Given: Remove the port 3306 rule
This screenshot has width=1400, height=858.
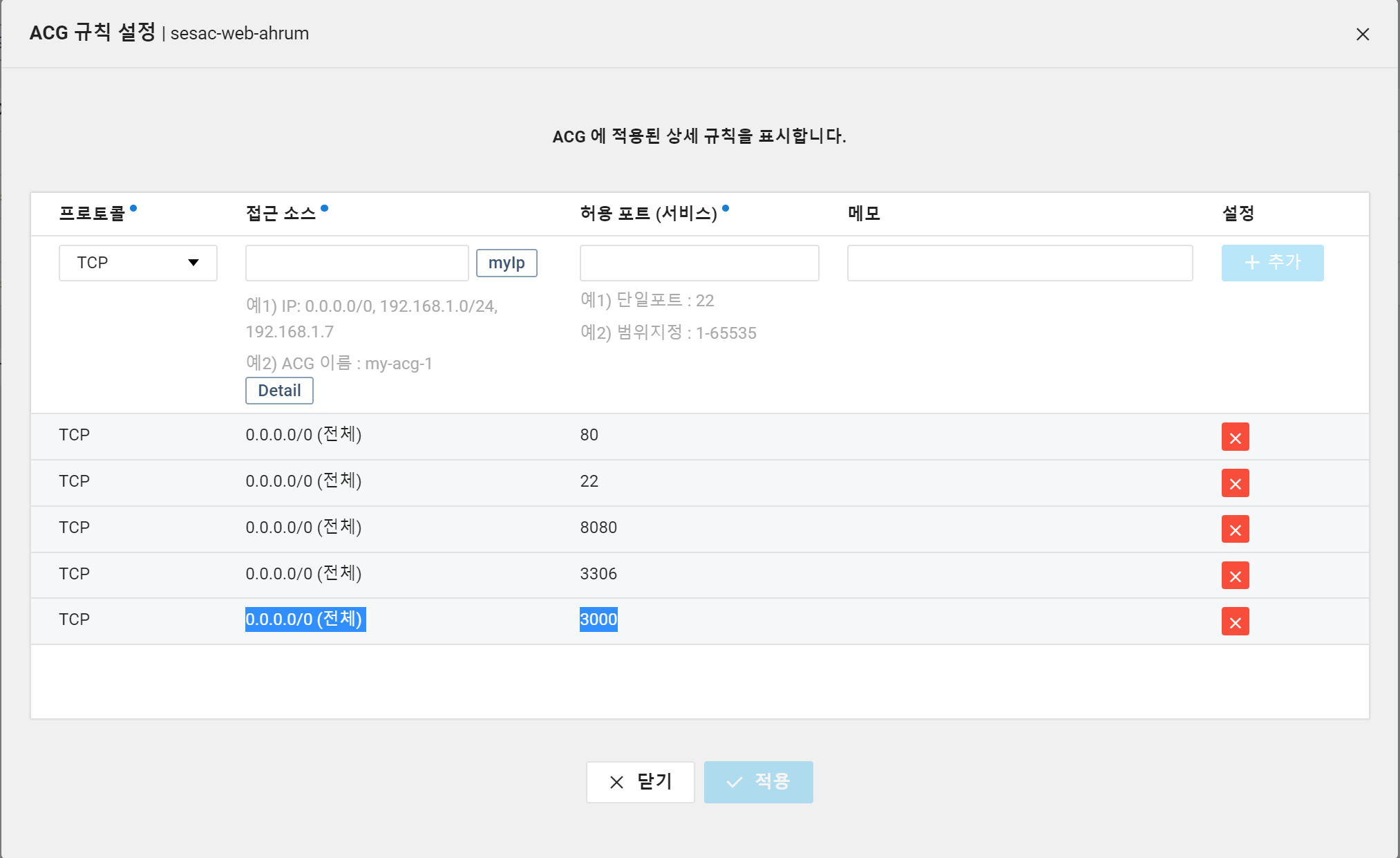Looking at the screenshot, I should point(1235,575).
